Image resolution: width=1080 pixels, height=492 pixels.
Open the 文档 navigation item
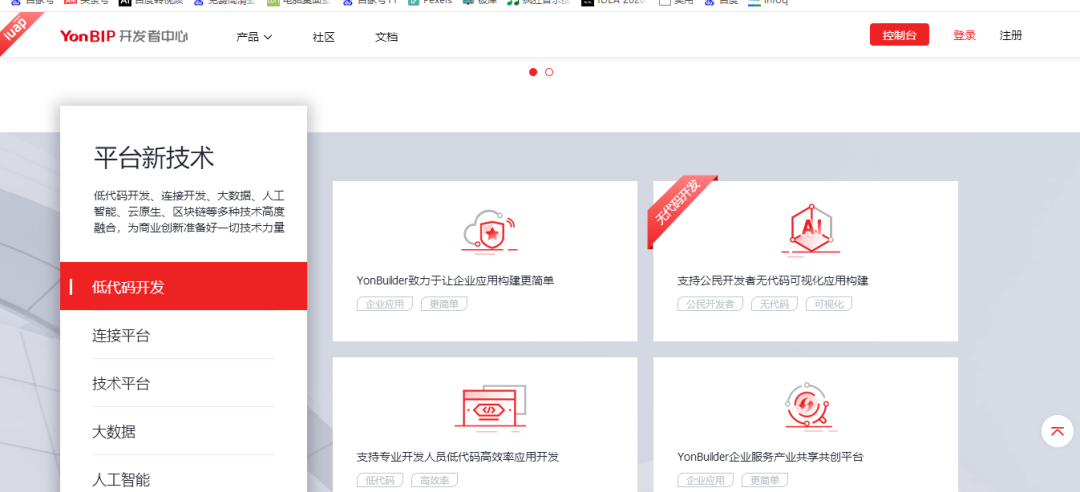point(386,37)
